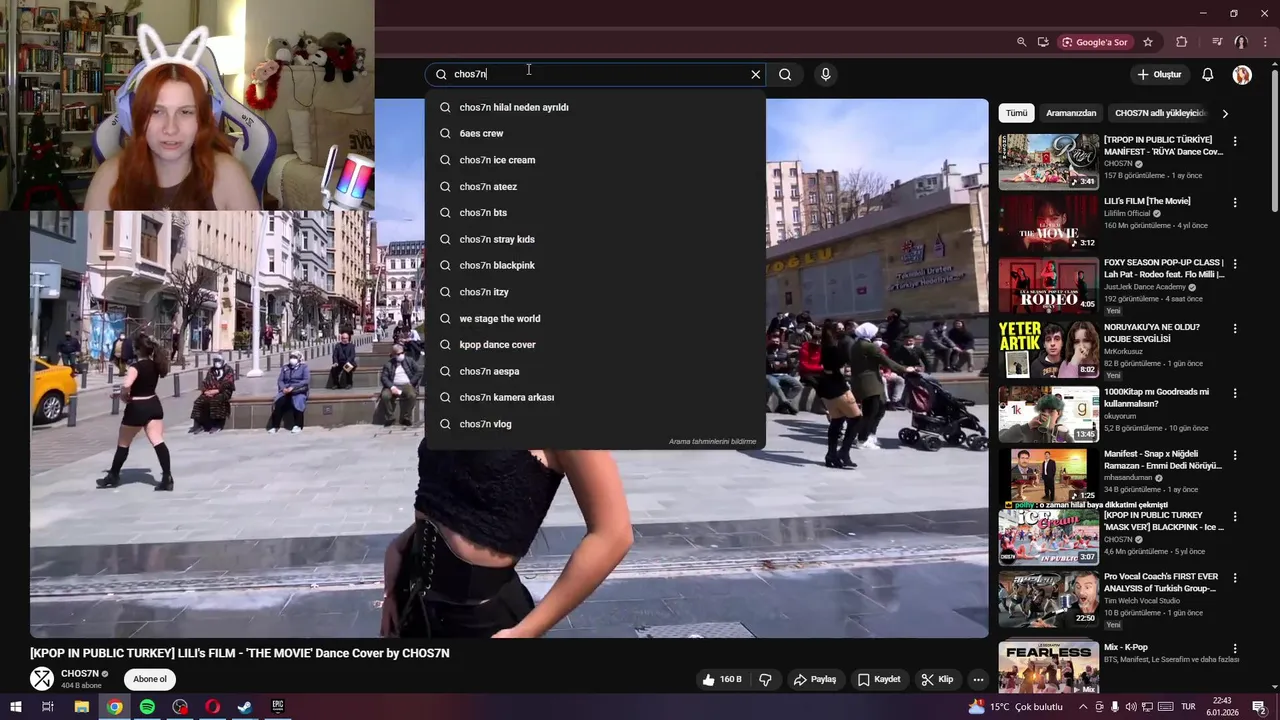This screenshot has width=1280, height=720.
Task: Save video with Kaydet button
Action: (x=879, y=679)
